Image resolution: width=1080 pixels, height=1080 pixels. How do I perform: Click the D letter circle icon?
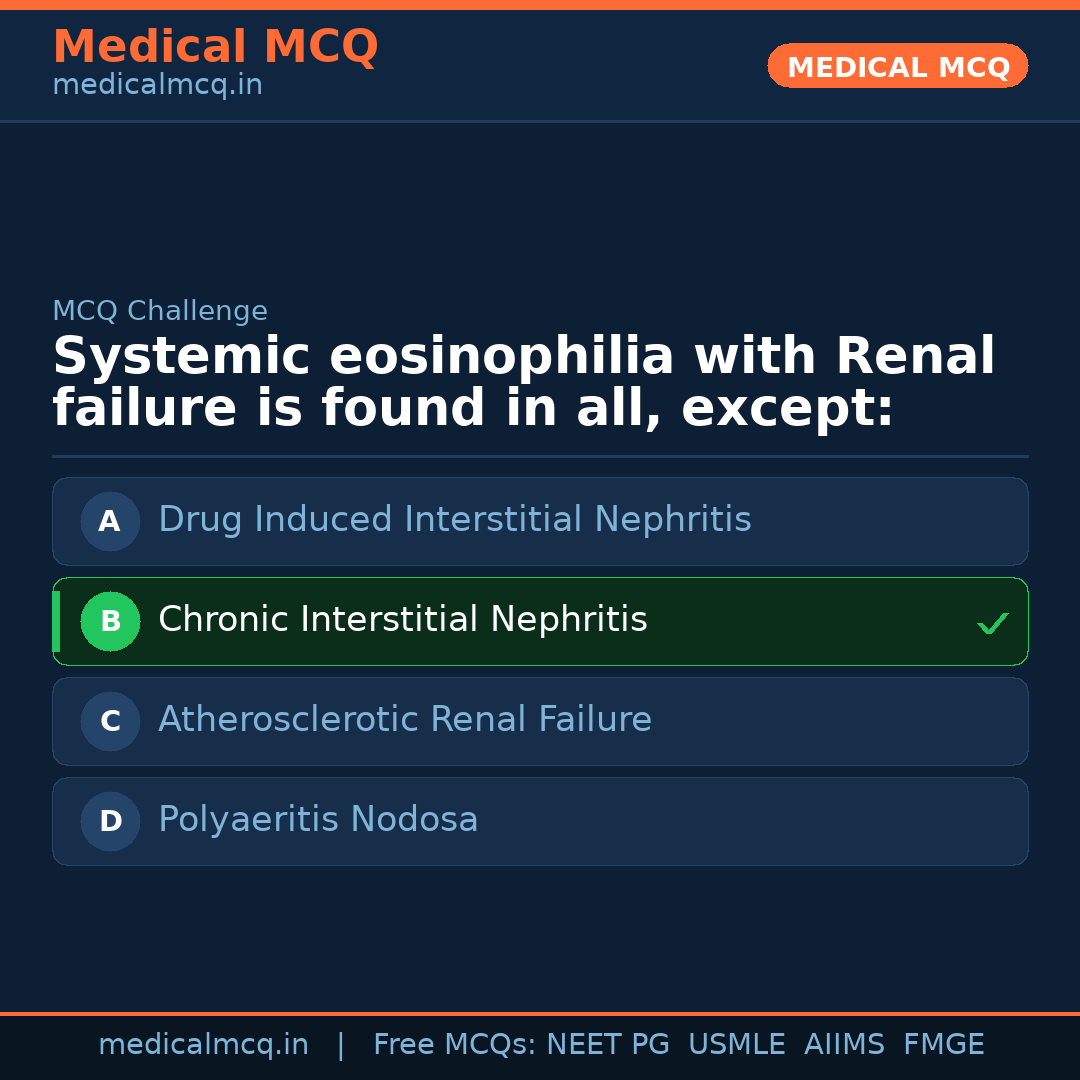(x=110, y=821)
